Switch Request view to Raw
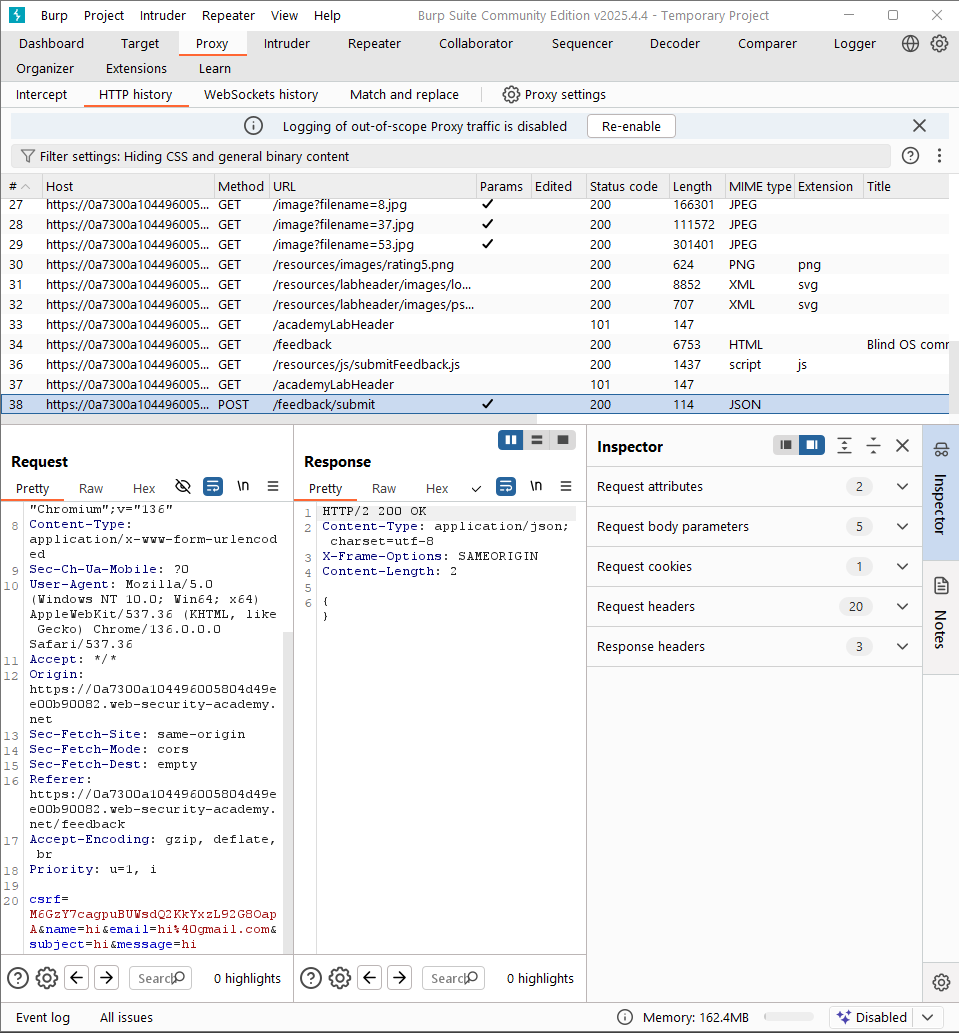This screenshot has width=959, height=1033. pyautogui.click(x=91, y=488)
